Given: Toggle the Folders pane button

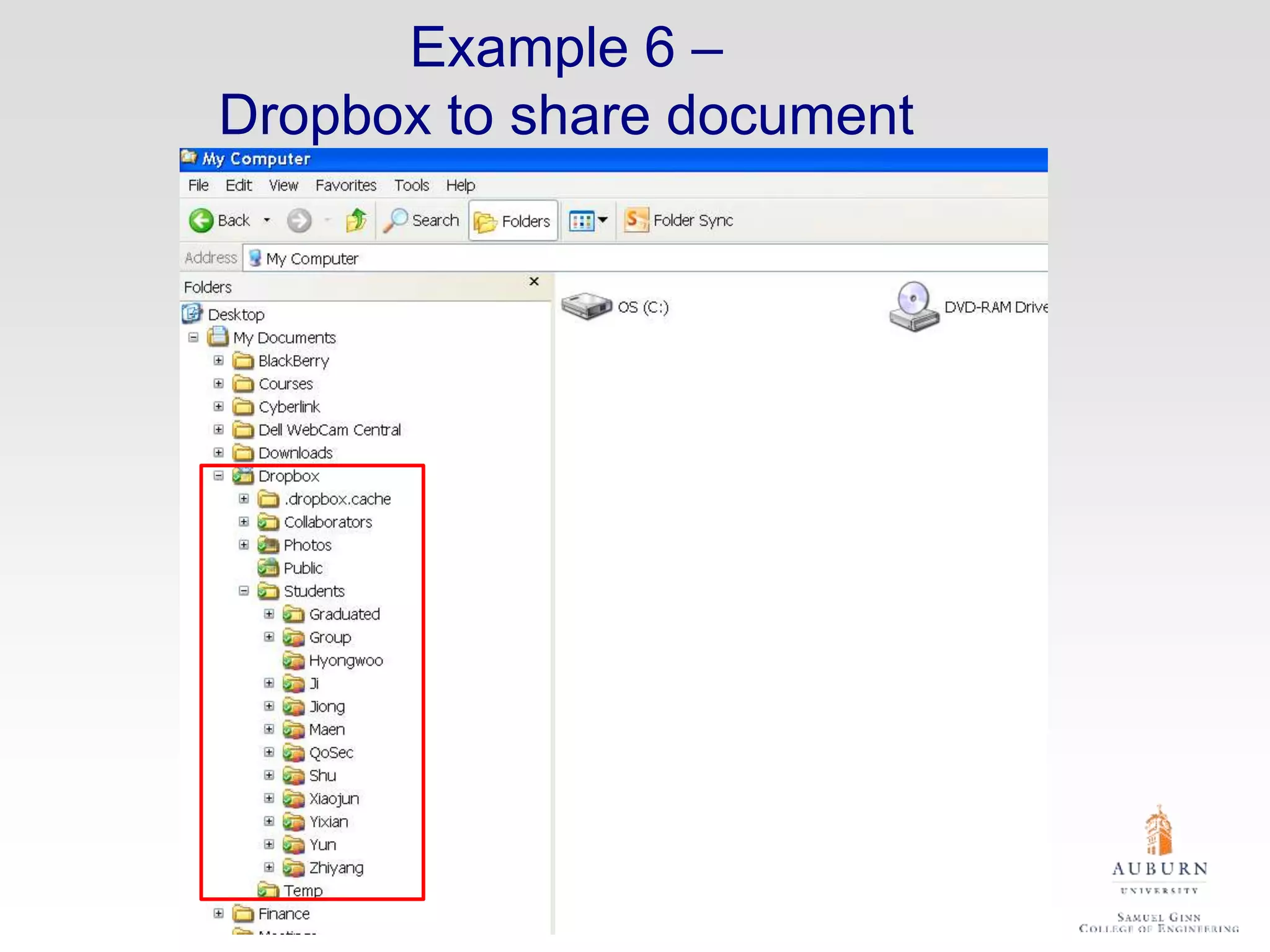Looking at the screenshot, I should tap(513, 221).
